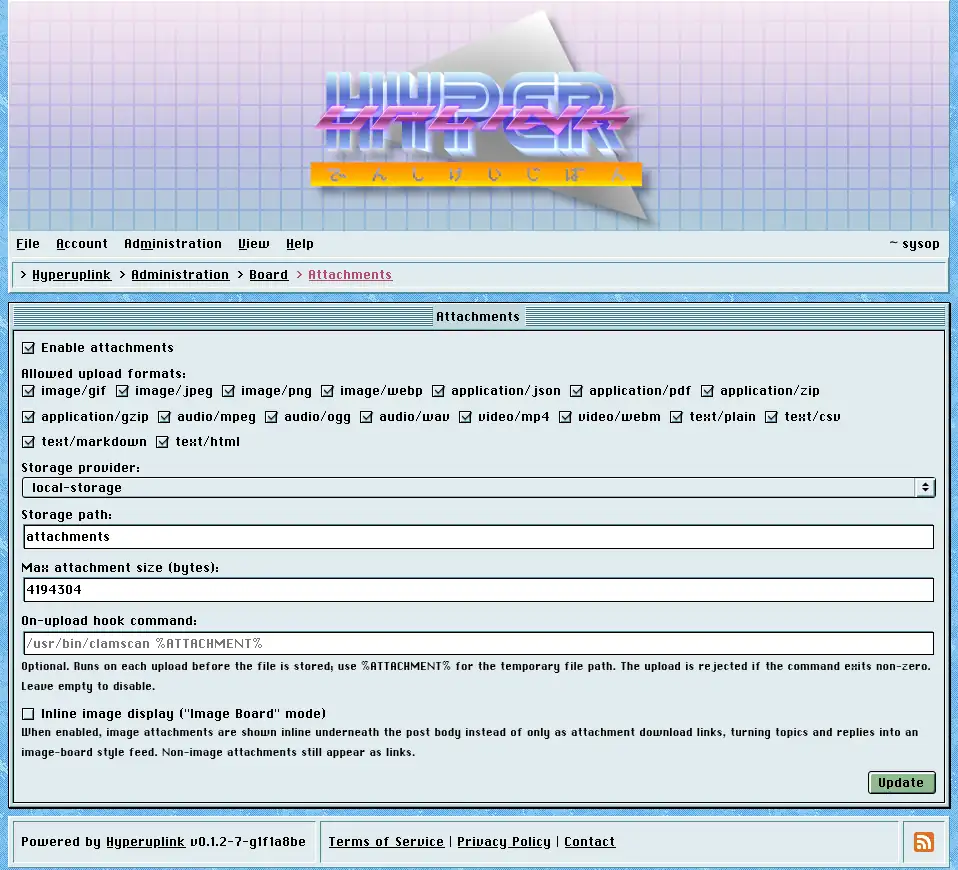Viewport: 958px width, 870px height.
Task: Open the Account menu
Action: [x=82, y=244]
